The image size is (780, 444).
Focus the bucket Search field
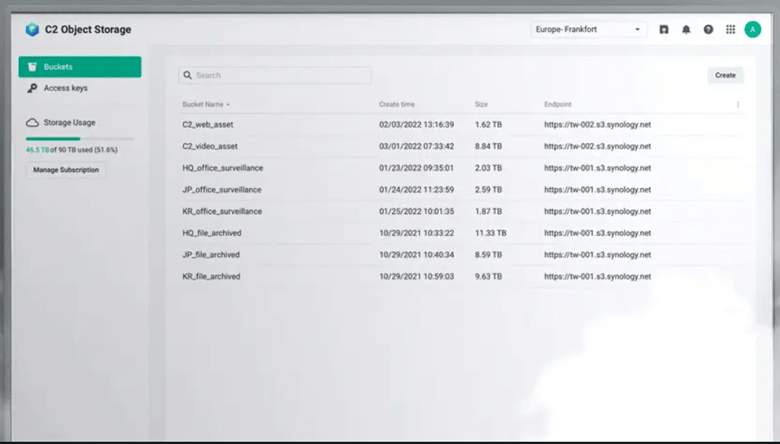(280, 75)
